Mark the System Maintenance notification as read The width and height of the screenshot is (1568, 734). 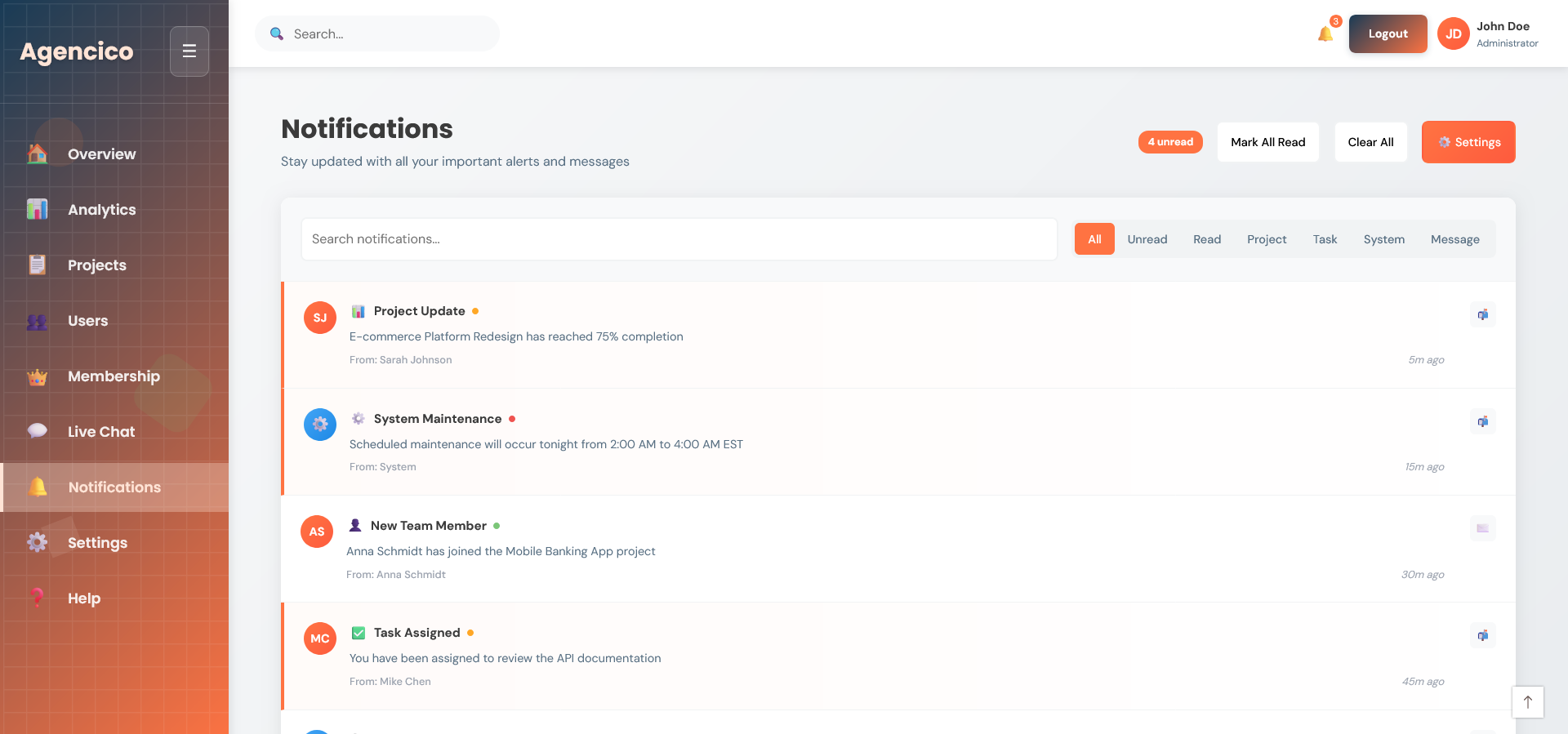pos(1483,421)
